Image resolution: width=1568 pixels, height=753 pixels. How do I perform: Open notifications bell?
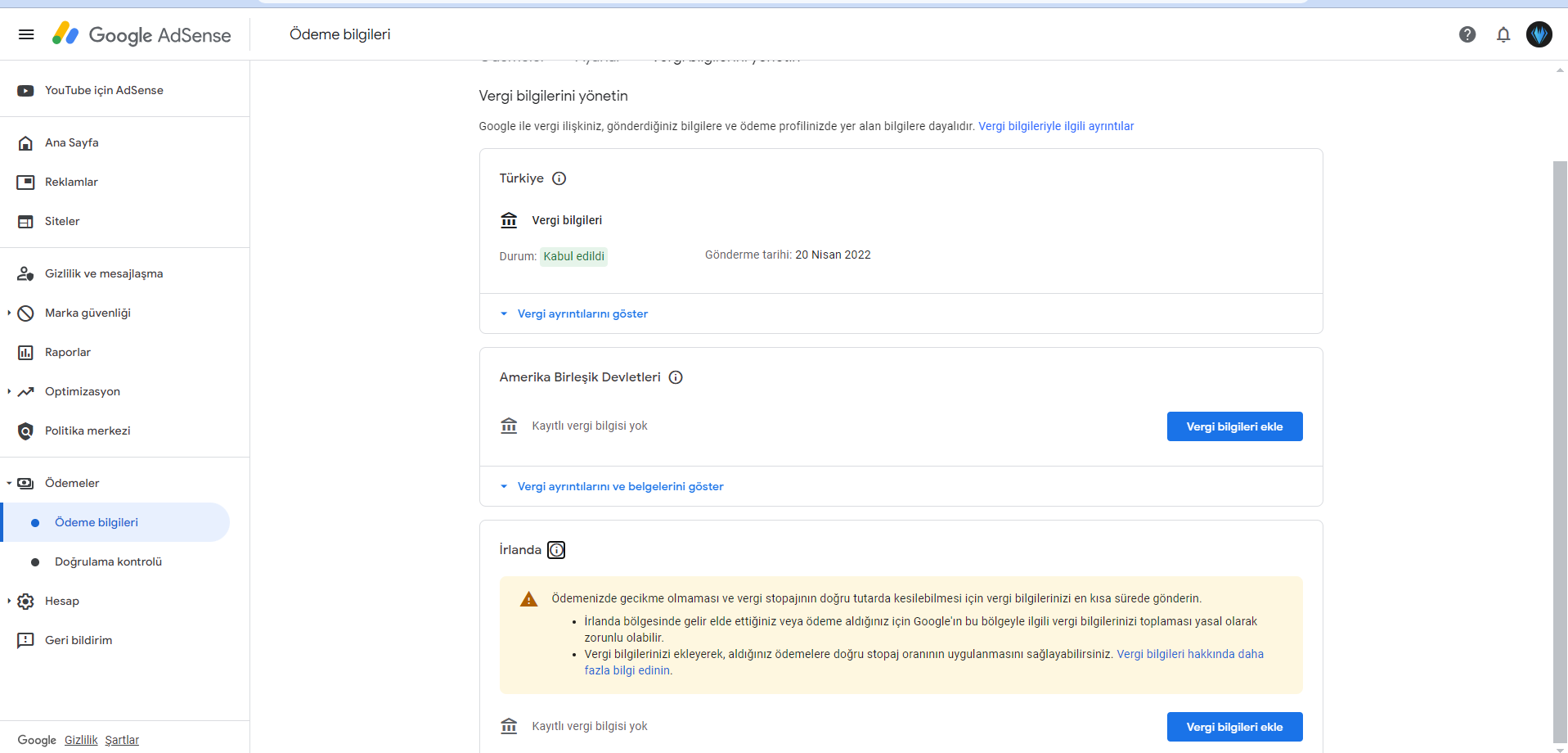pyautogui.click(x=1503, y=34)
